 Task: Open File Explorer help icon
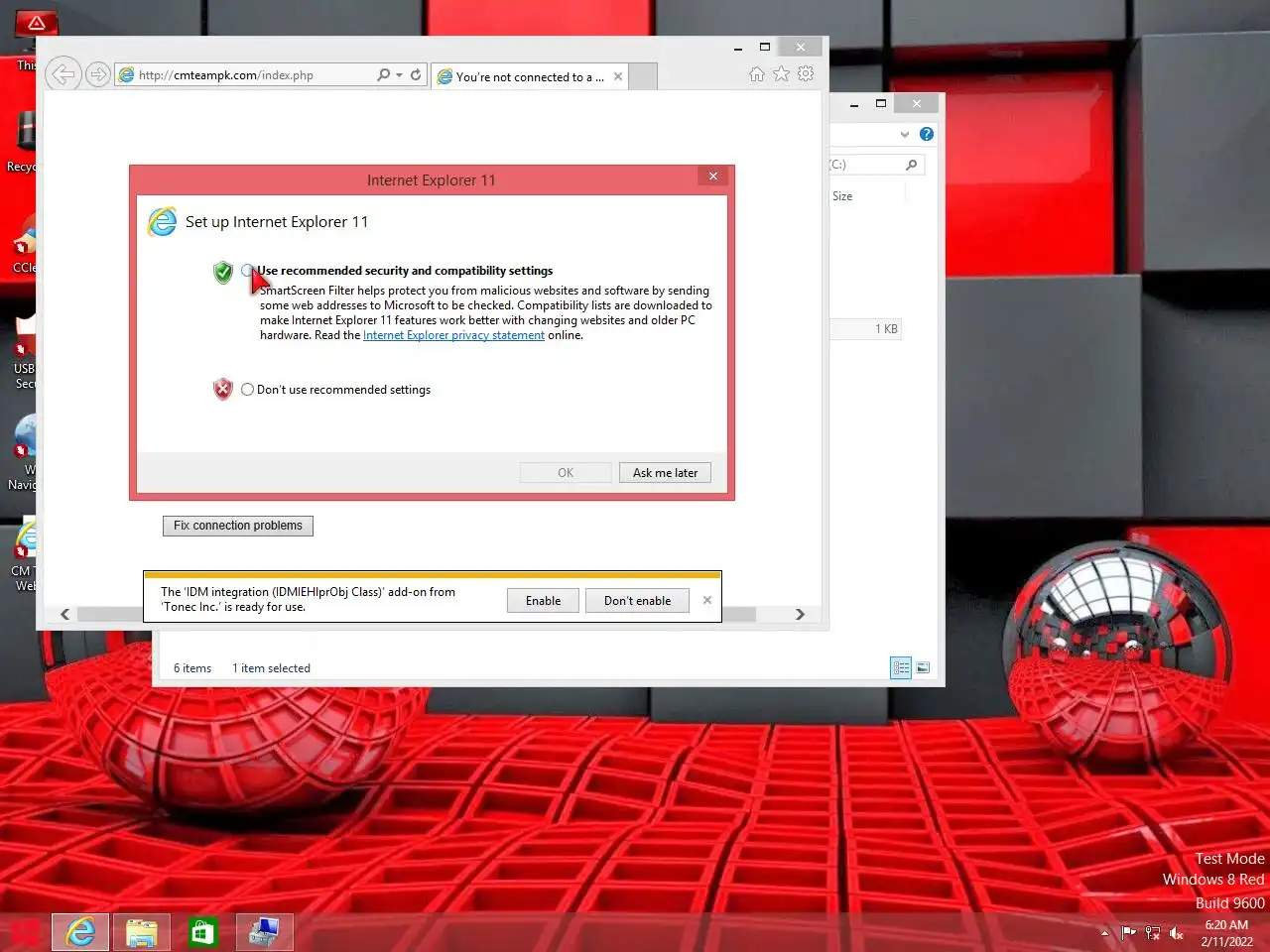coord(927,134)
